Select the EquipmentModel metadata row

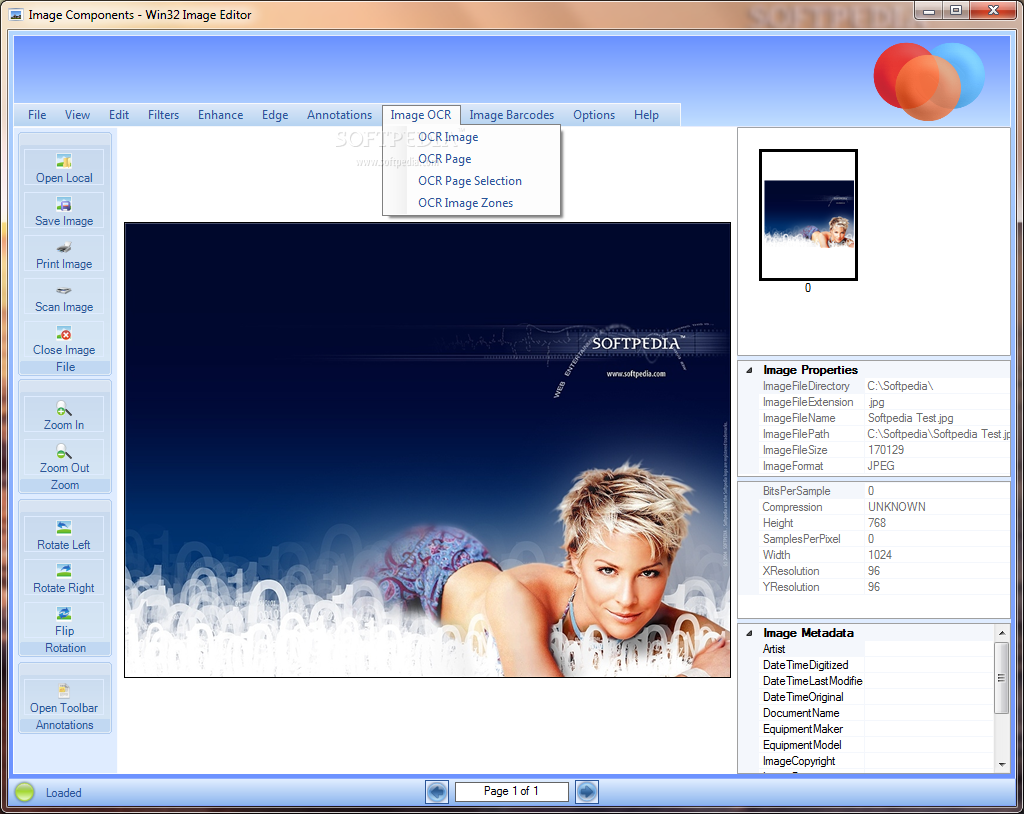tap(877, 745)
